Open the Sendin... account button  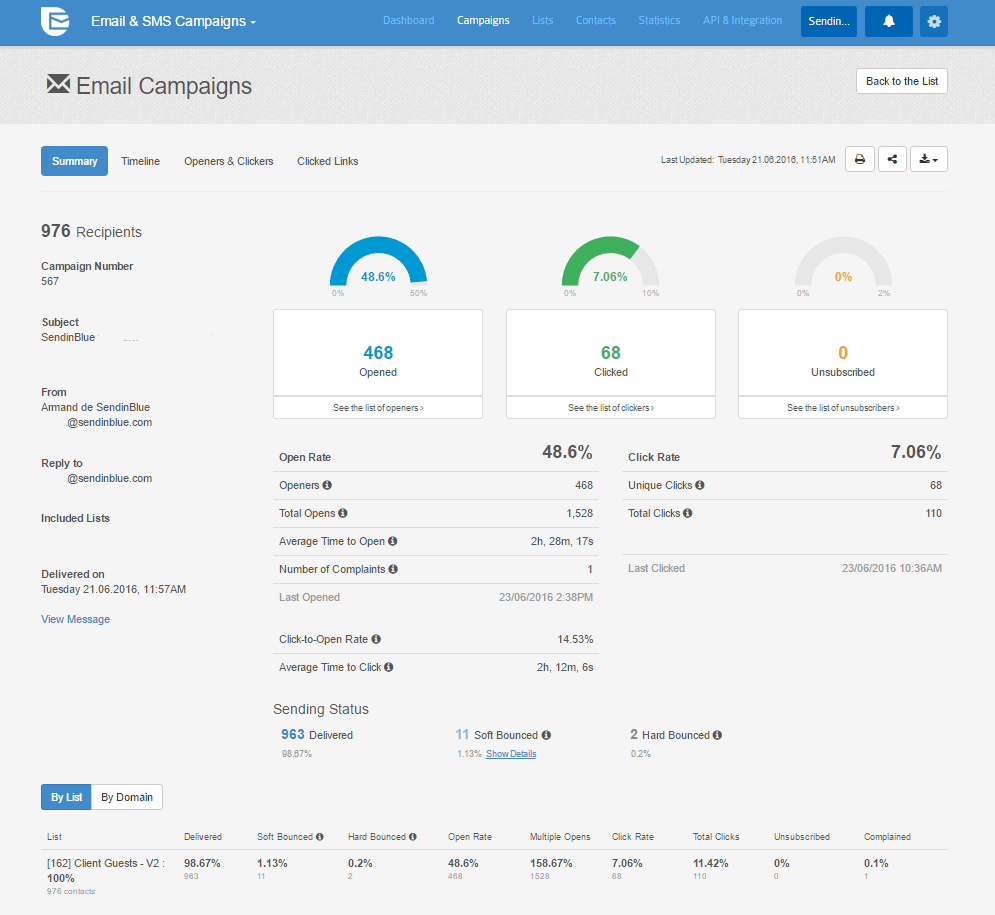829,21
